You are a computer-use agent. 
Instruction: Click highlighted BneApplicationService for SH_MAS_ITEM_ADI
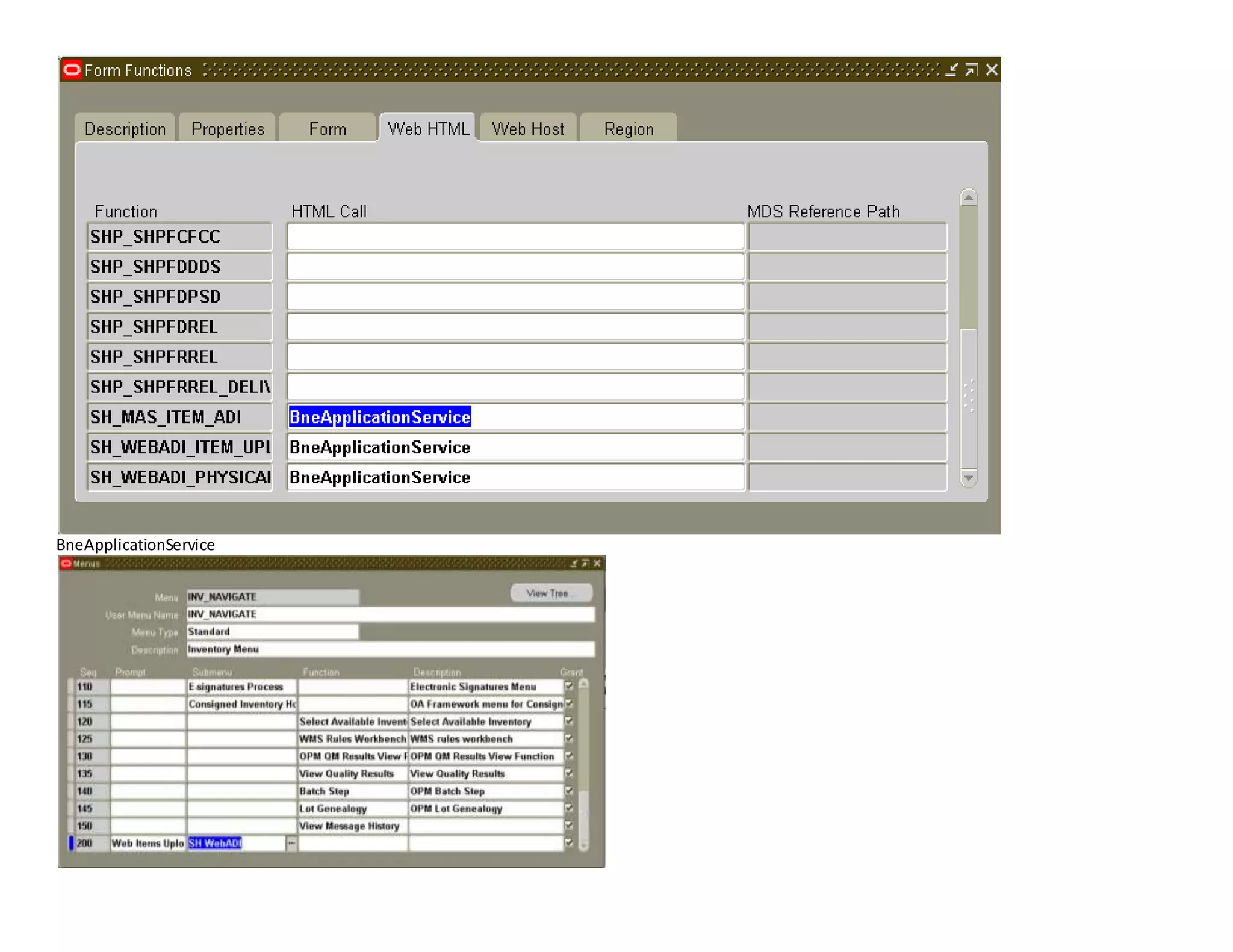(380, 417)
